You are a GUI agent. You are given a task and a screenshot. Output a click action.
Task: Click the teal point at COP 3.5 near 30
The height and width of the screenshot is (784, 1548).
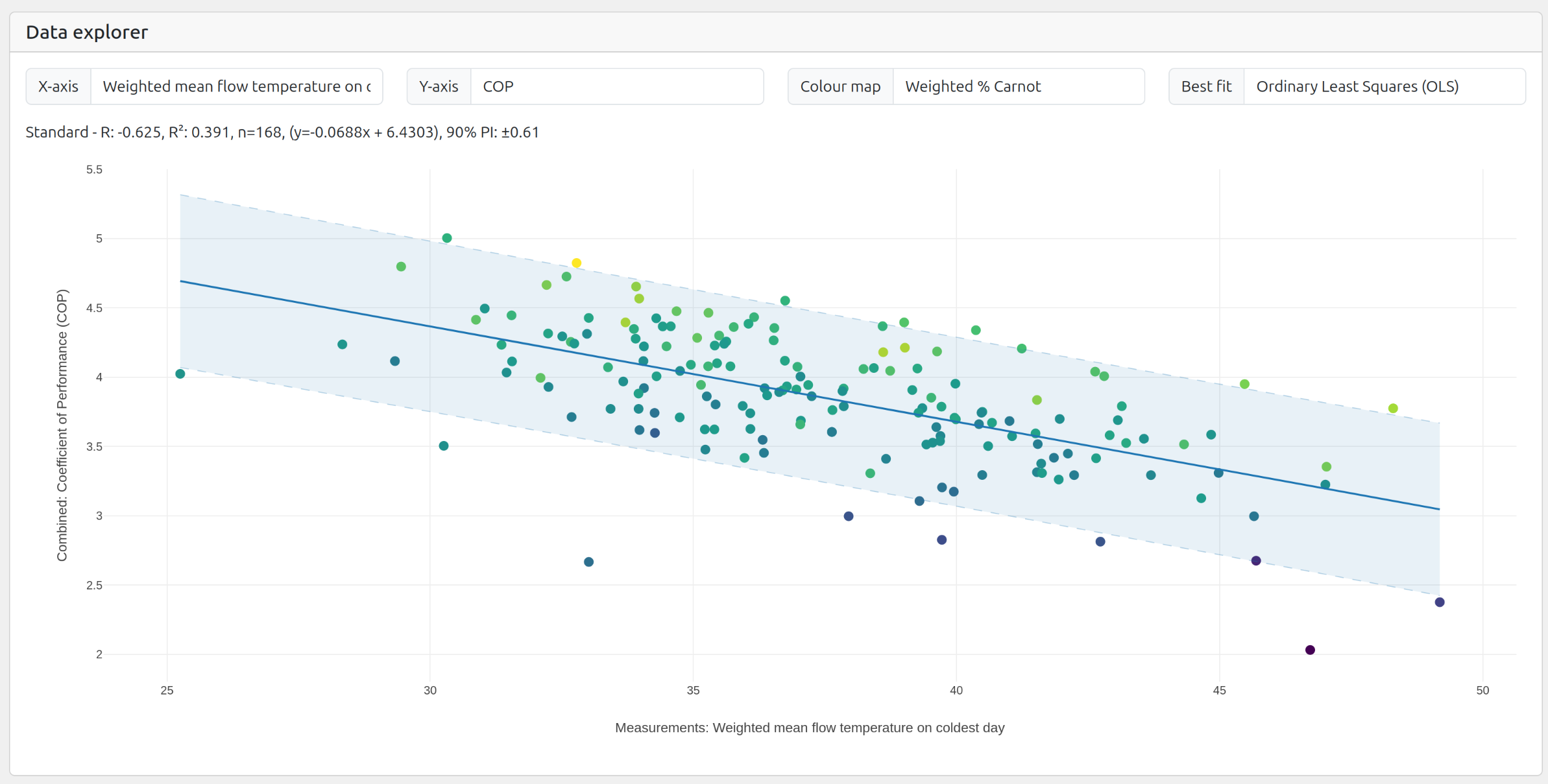pyautogui.click(x=444, y=446)
